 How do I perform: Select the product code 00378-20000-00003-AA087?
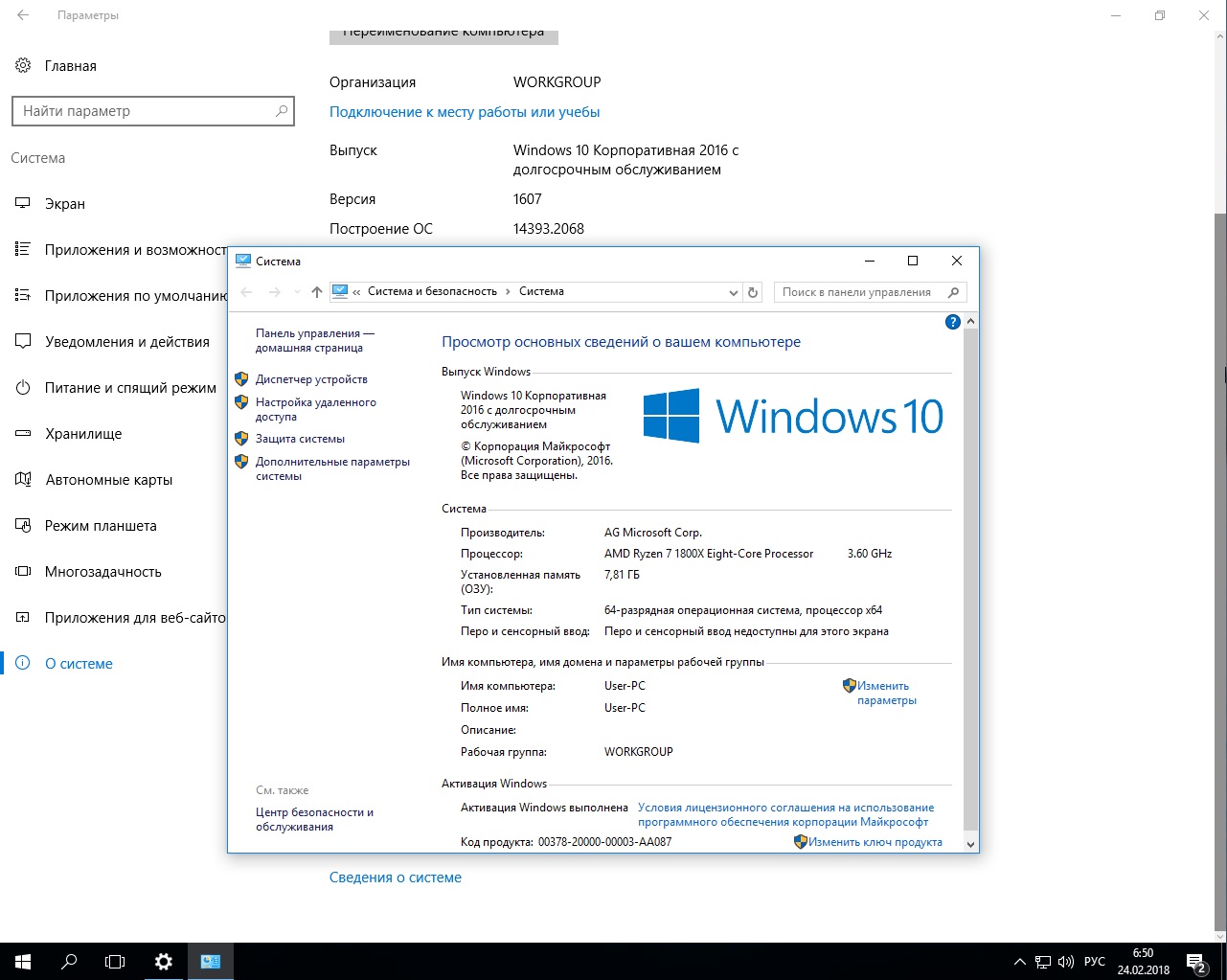click(604, 842)
